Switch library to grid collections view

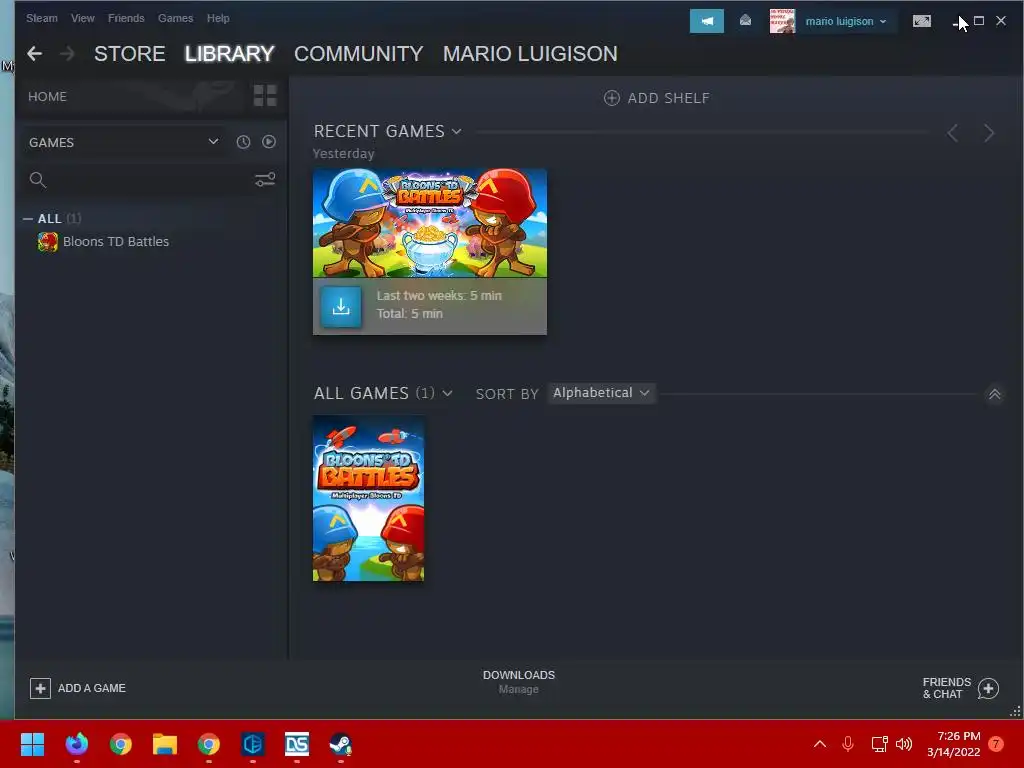click(x=265, y=96)
